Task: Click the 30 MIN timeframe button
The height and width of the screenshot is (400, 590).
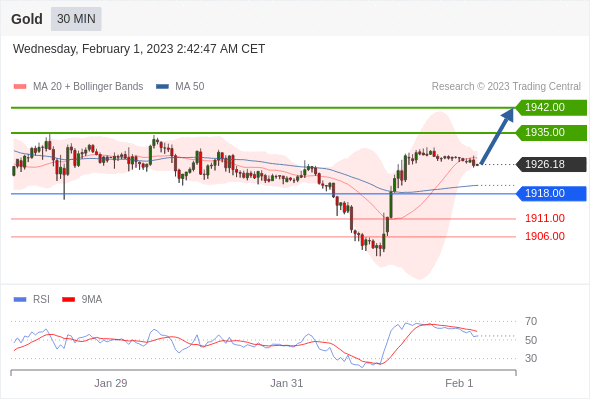Action: [x=76, y=19]
